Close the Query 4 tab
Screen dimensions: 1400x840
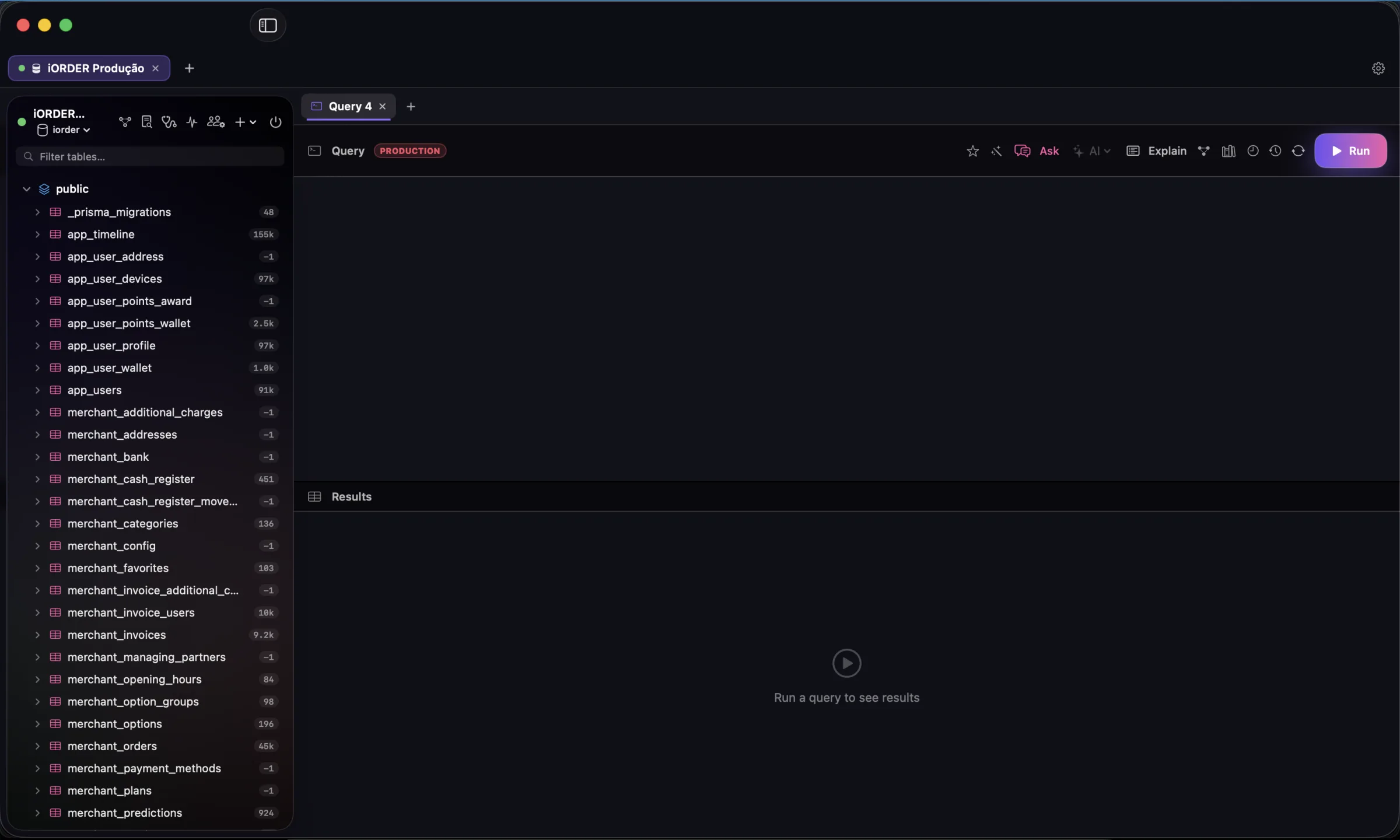pyautogui.click(x=383, y=106)
